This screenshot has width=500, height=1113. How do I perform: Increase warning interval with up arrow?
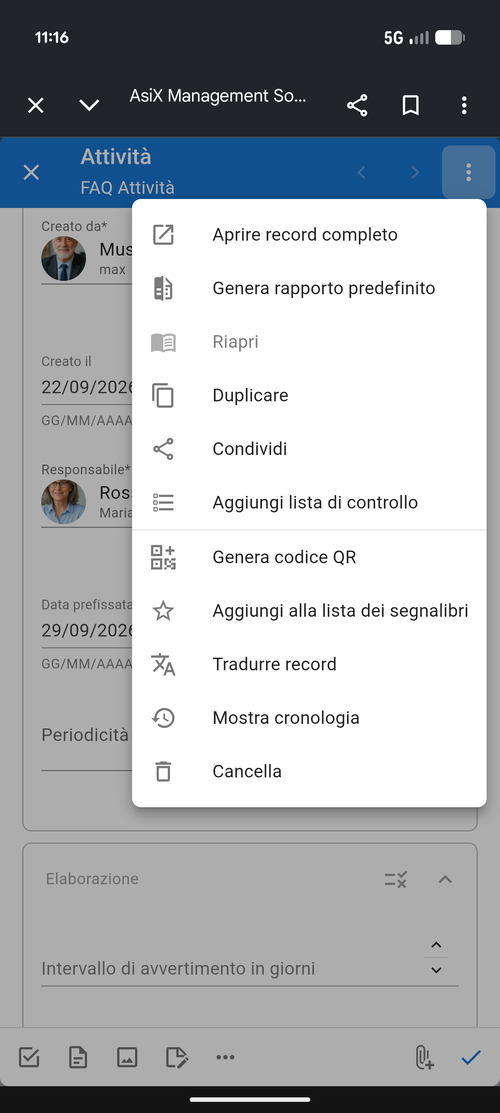click(436, 945)
